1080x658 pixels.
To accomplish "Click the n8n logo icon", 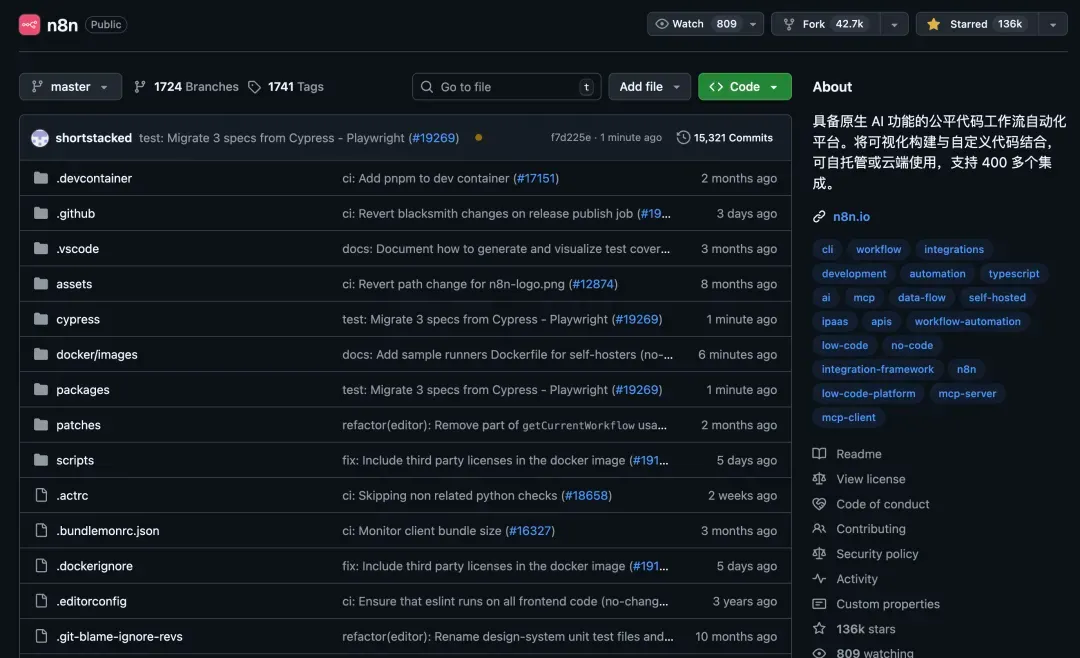I will pos(28,24).
